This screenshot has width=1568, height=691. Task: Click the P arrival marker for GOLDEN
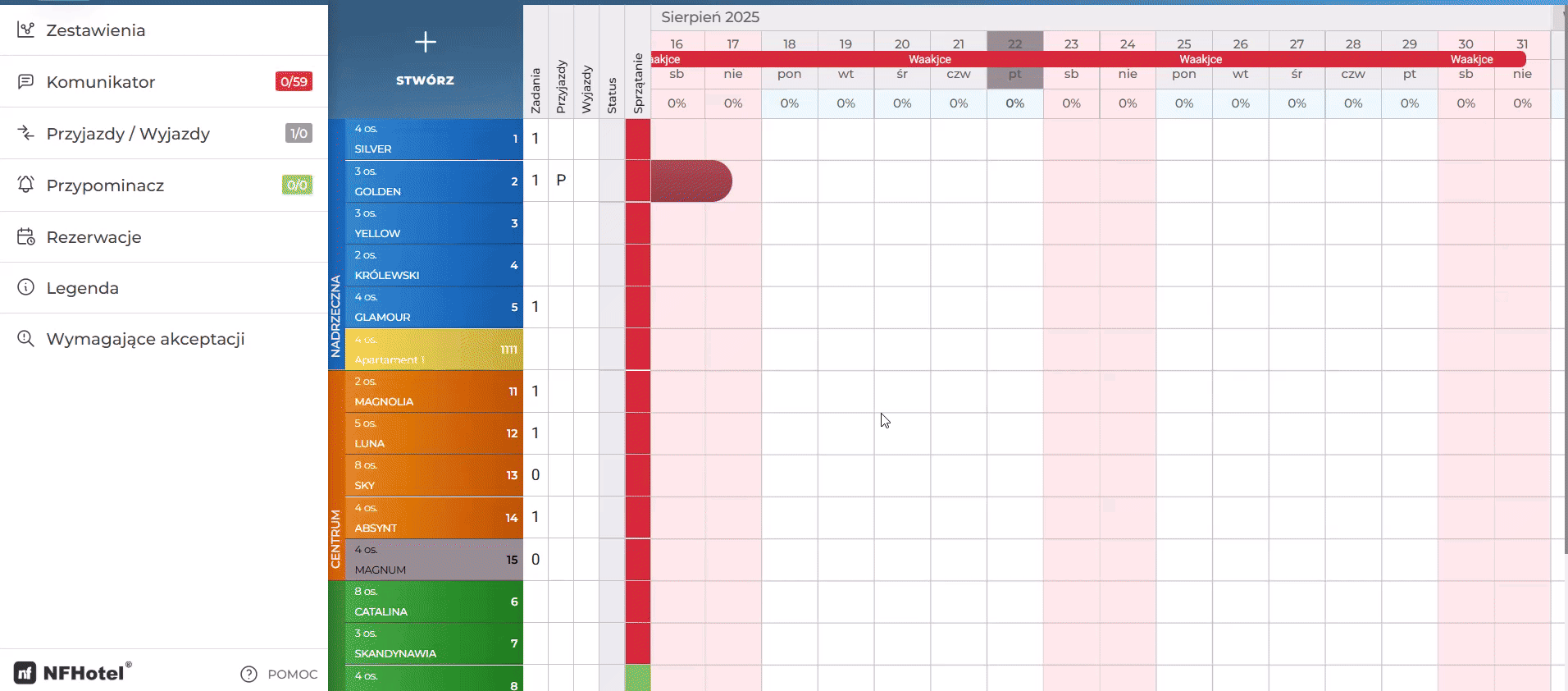561,181
